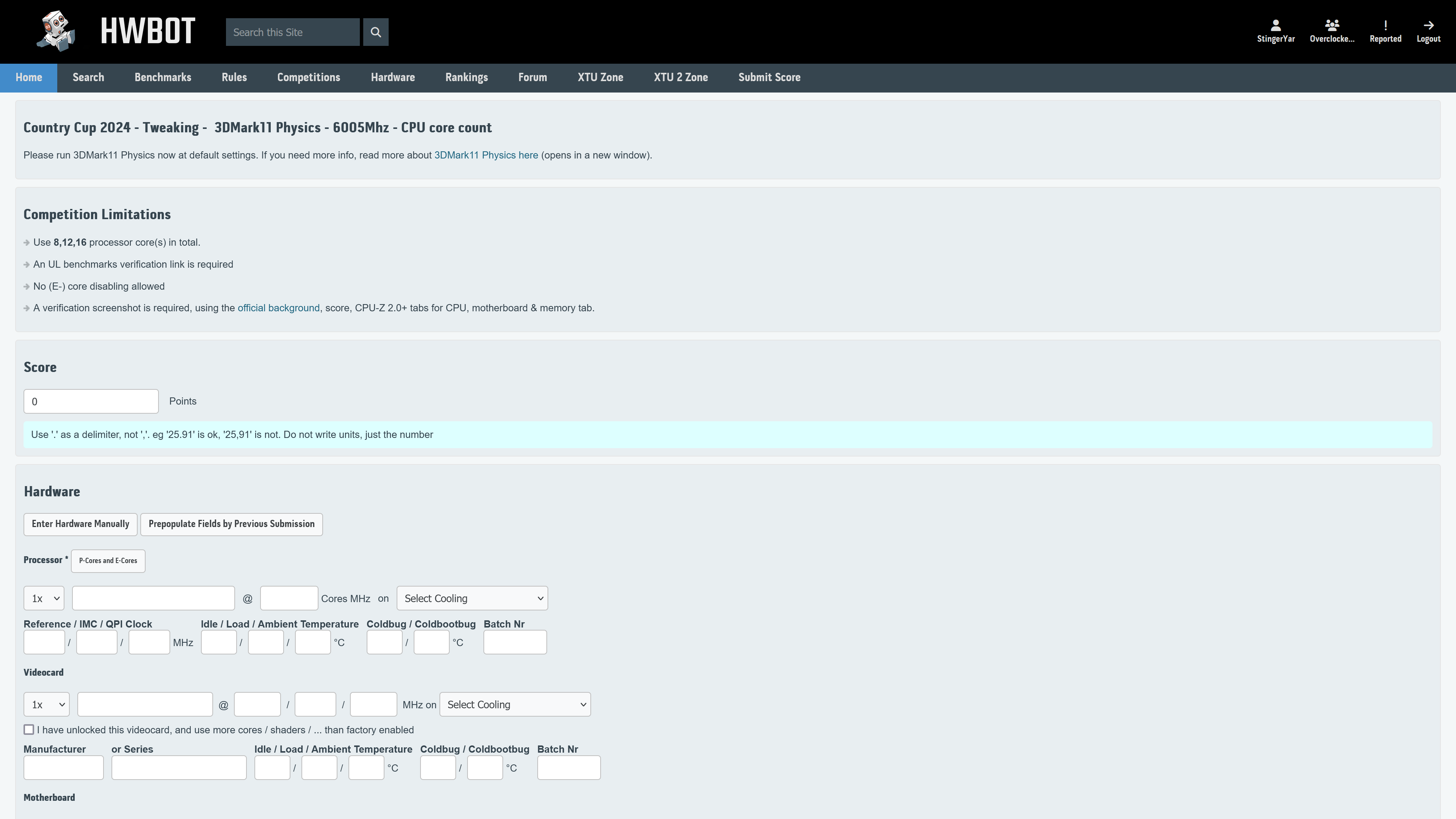Open the Benchmarks menu item

pyautogui.click(x=163, y=77)
